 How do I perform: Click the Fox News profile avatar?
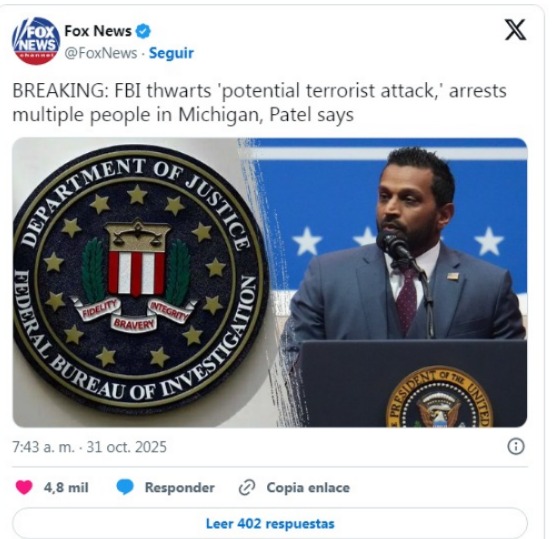(x=36, y=41)
